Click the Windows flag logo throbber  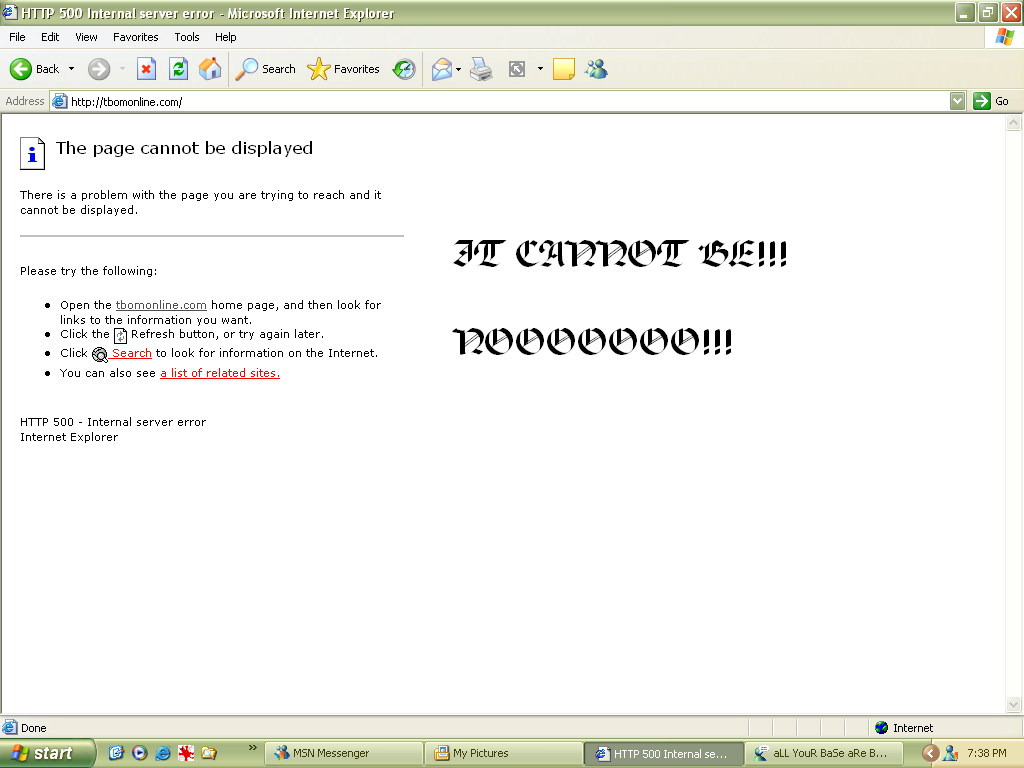coord(1004,37)
